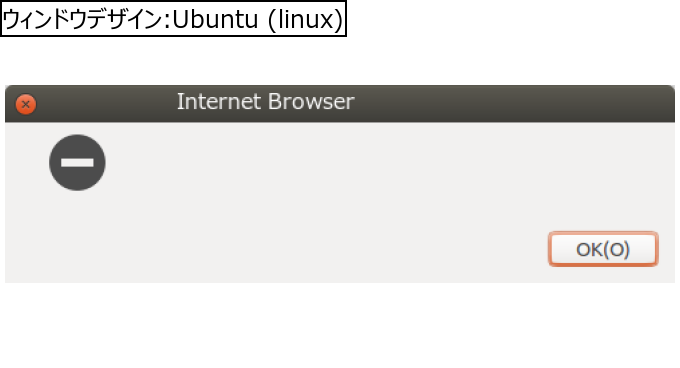Dismiss the dialog using OK(O)

click(x=603, y=249)
